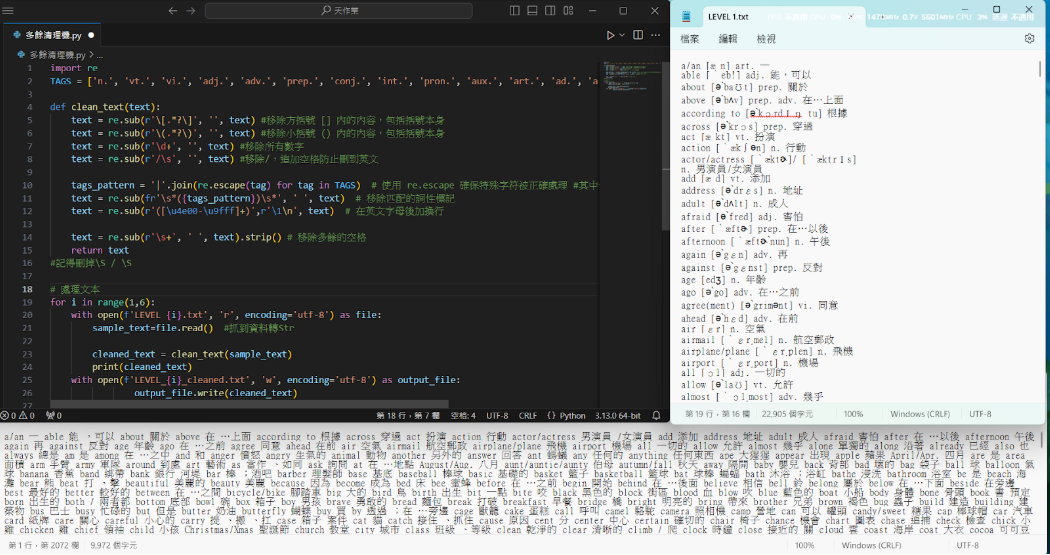Toggle the bottom panel layout icon
Screen dimensions: 1050x555
click(x=532, y=11)
